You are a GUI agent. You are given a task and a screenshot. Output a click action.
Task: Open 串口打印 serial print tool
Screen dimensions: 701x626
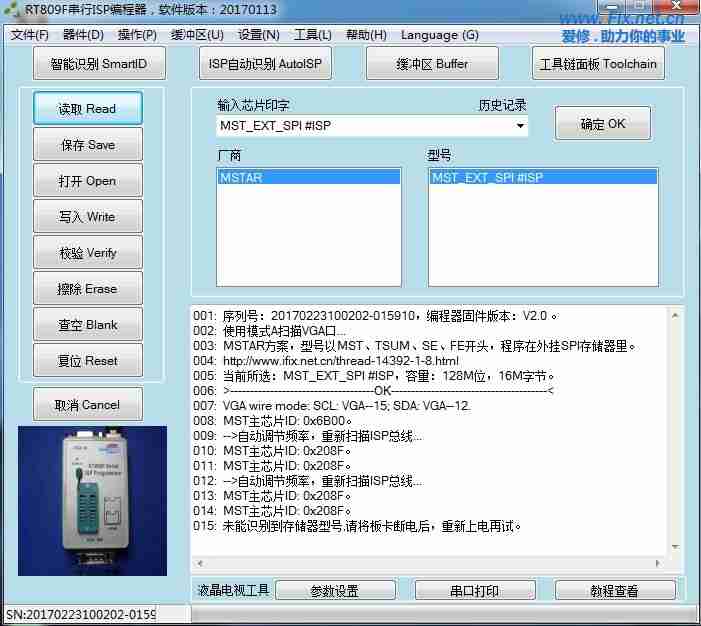point(475,591)
